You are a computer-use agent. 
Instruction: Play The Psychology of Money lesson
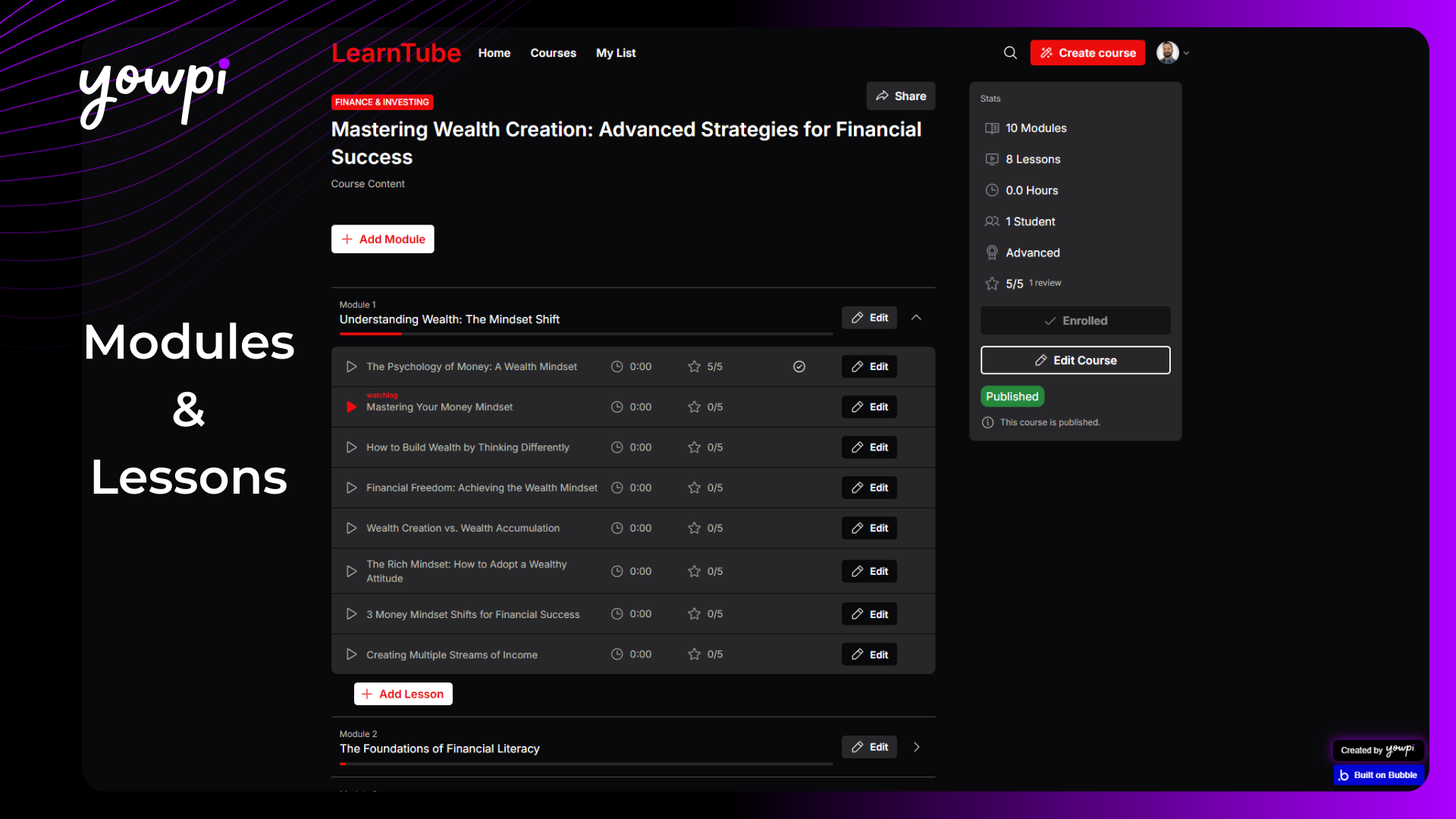(x=351, y=366)
